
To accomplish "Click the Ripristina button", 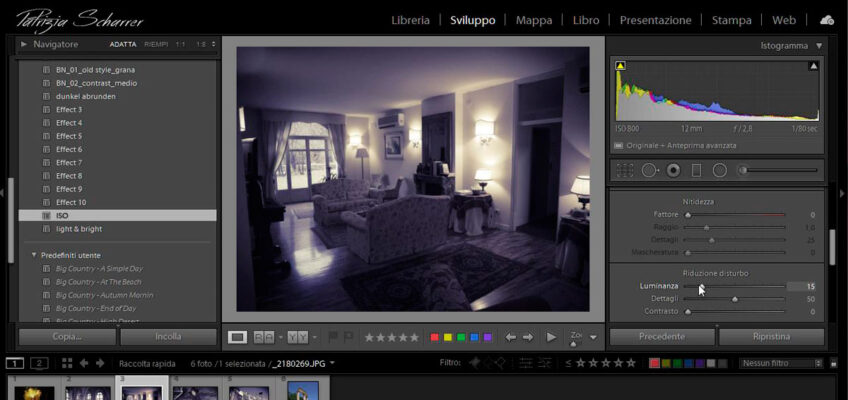I will point(771,336).
